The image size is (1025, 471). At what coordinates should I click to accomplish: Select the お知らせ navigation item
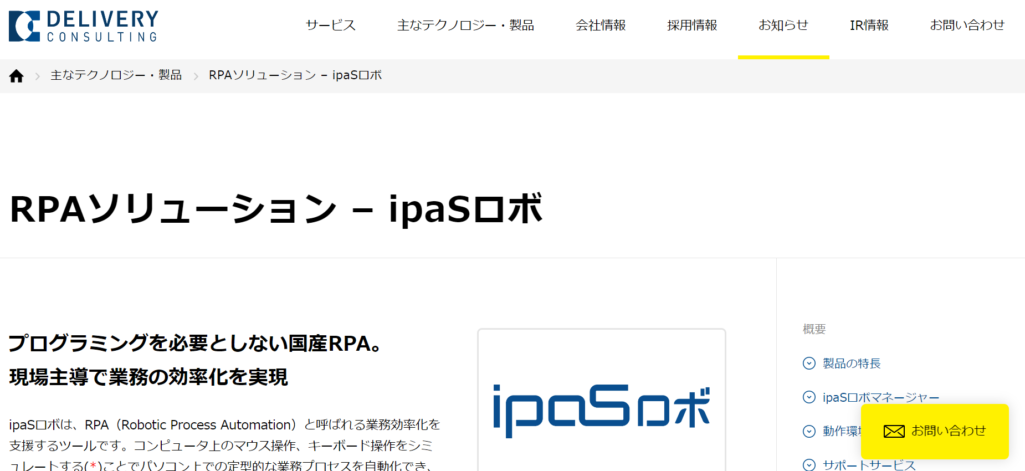pos(783,25)
